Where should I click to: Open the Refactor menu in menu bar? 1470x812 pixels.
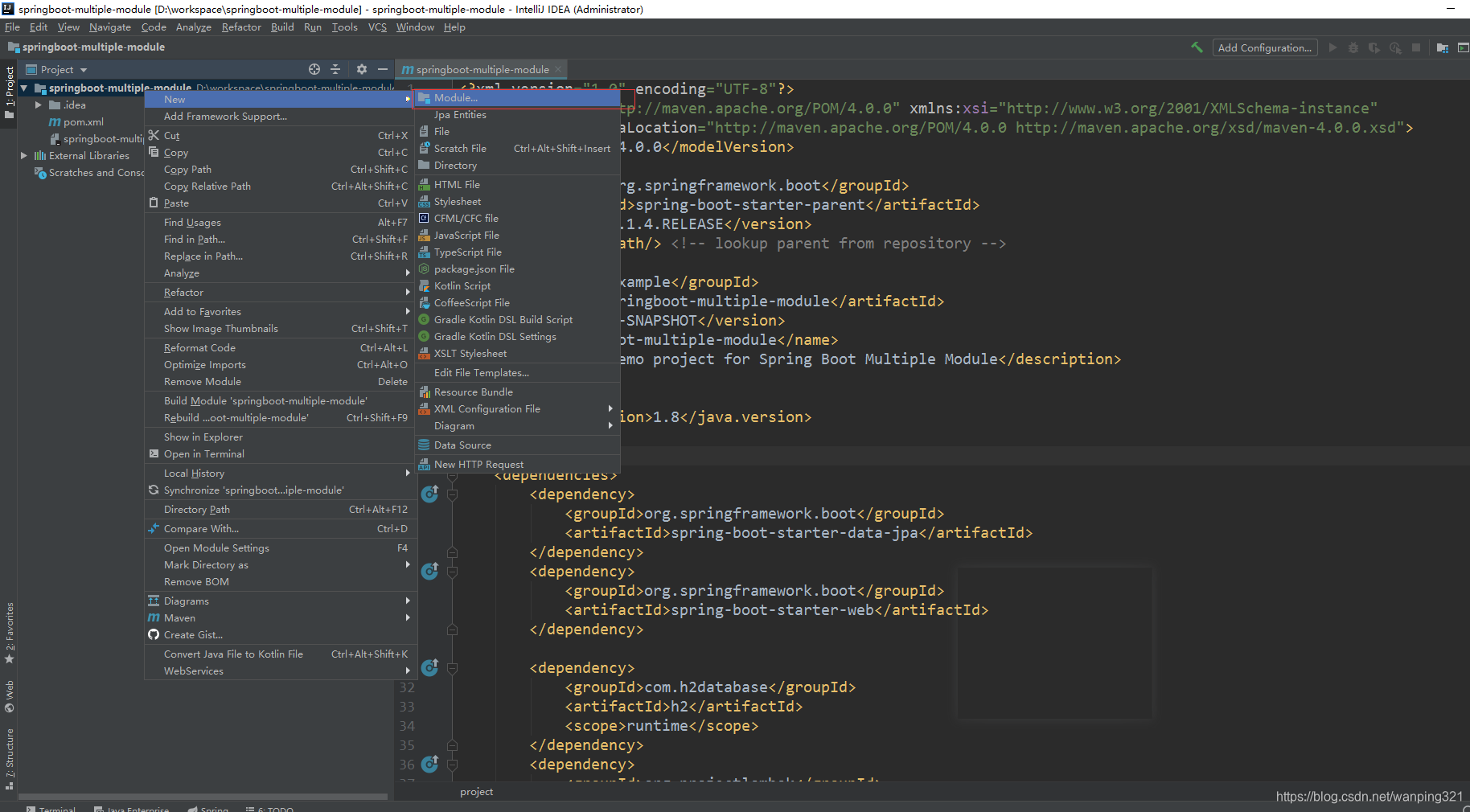241,27
